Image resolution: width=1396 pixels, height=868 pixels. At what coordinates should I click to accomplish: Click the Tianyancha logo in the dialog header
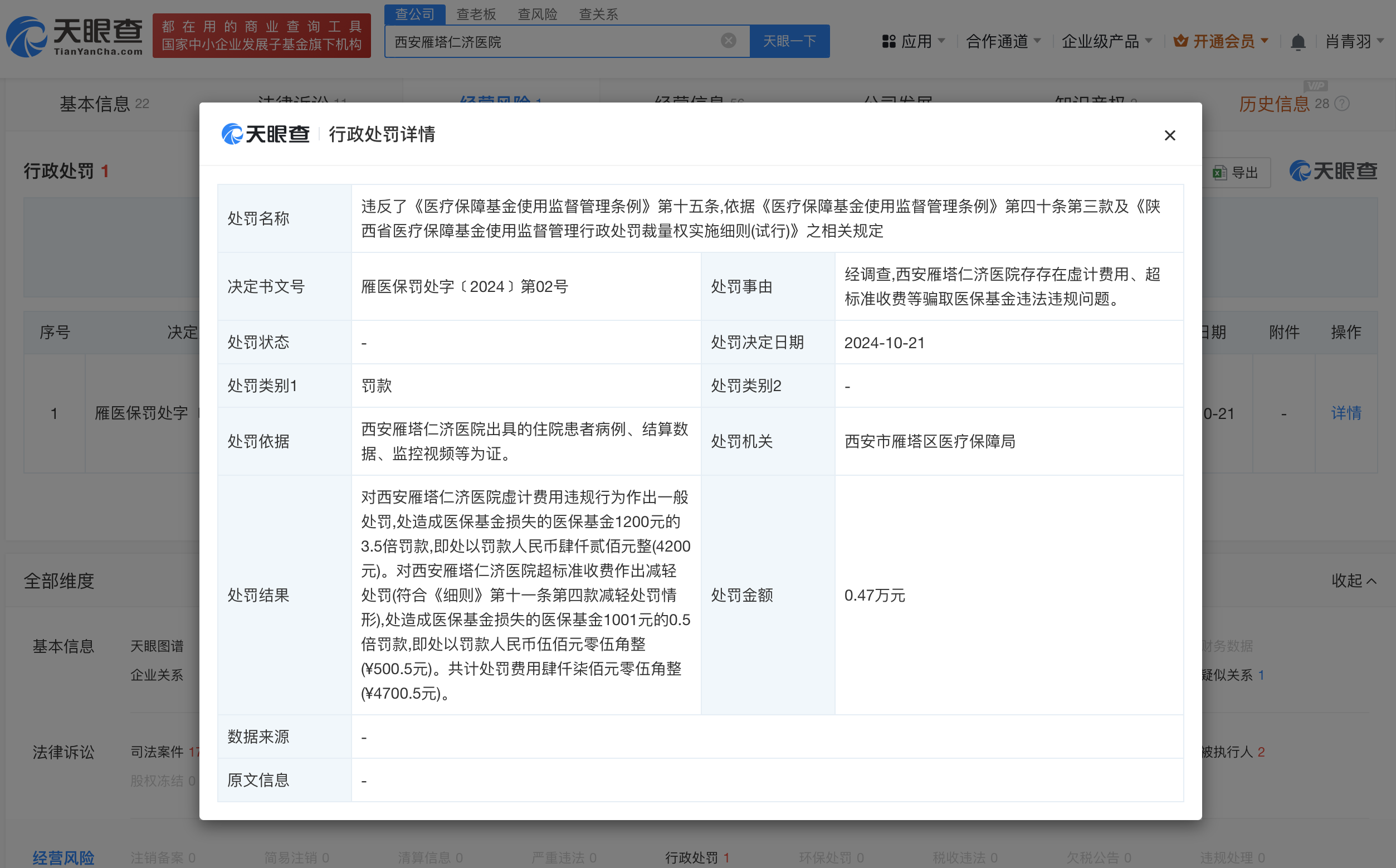coord(266,134)
